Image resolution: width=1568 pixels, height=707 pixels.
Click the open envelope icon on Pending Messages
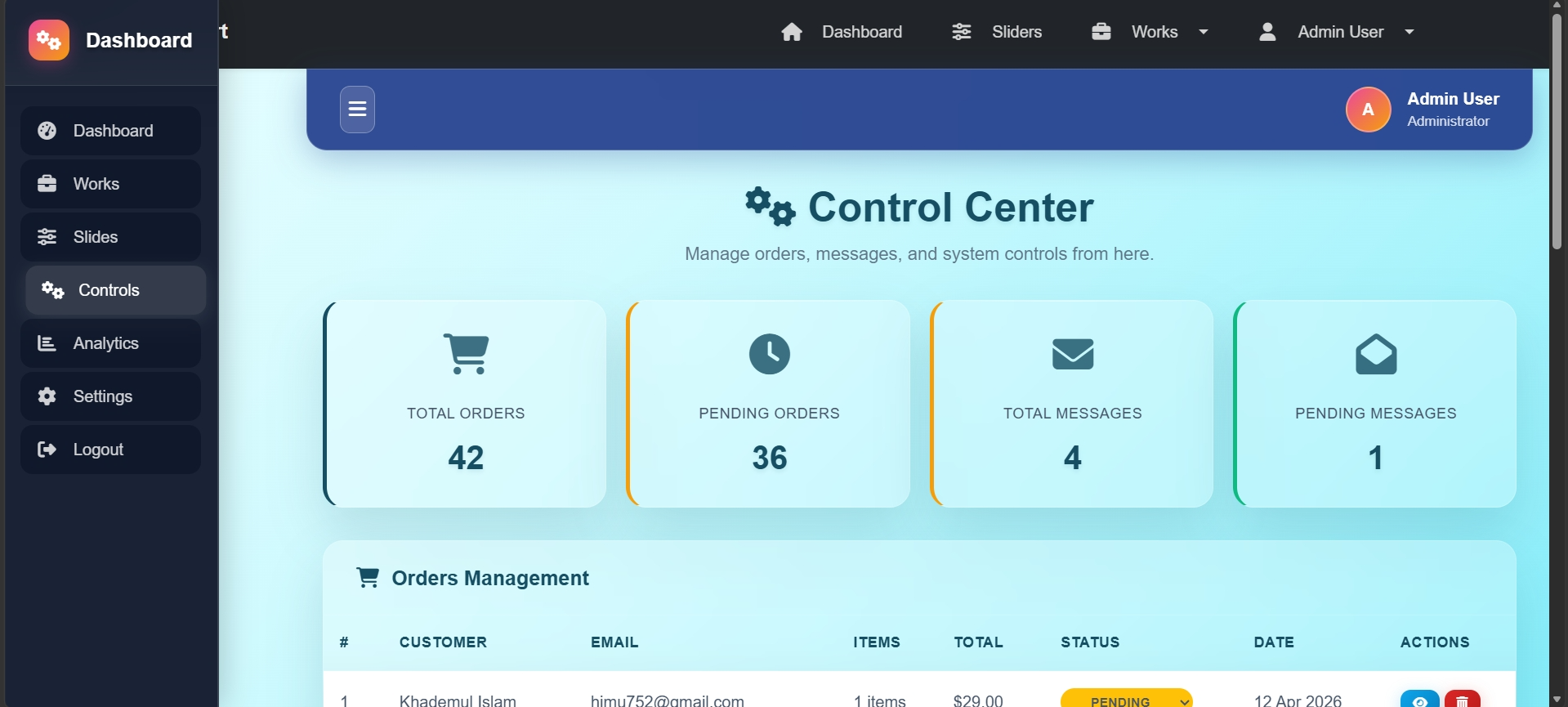pyautogui.click(x=1376, y=354)
